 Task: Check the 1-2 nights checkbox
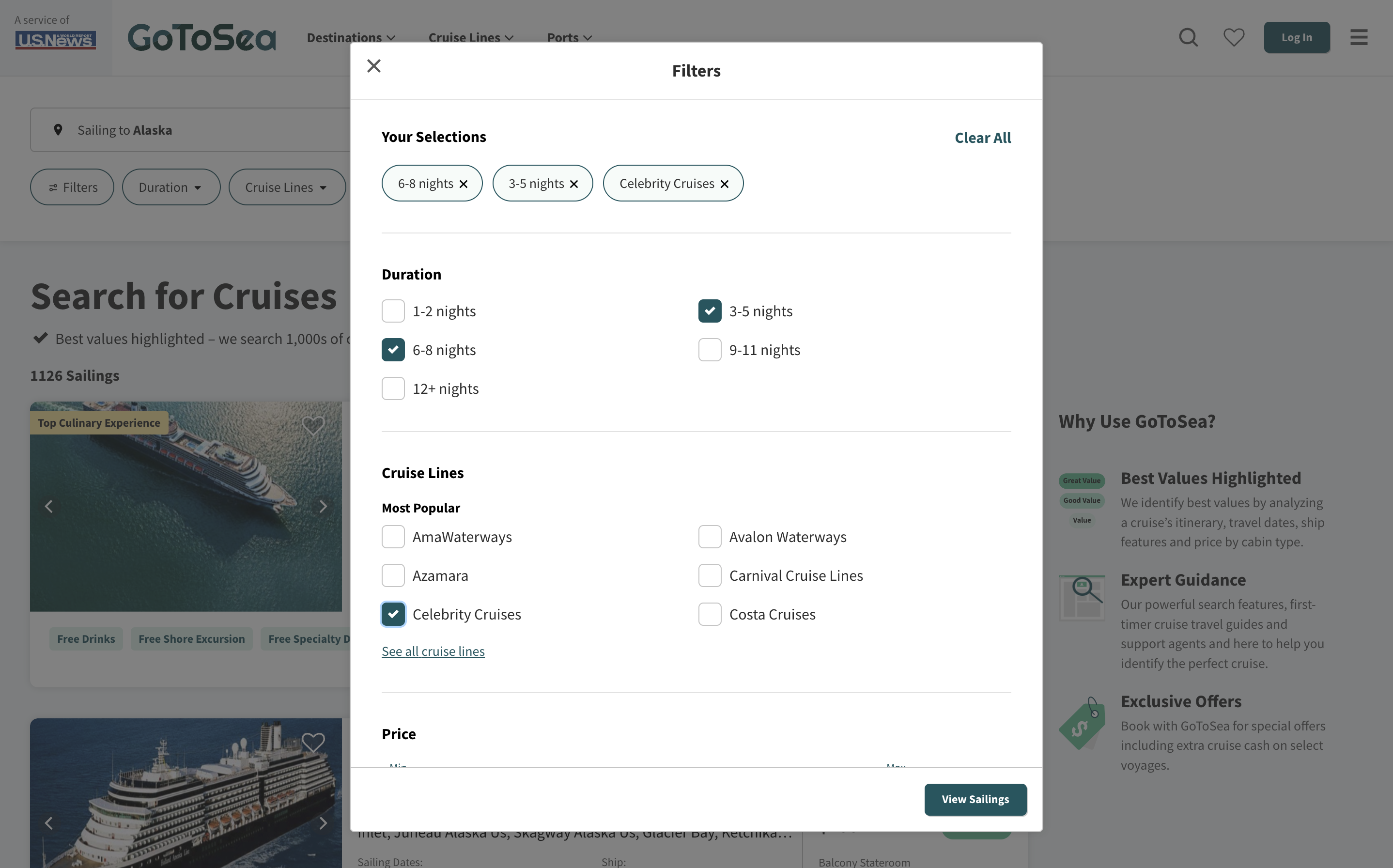pos(393,311)
